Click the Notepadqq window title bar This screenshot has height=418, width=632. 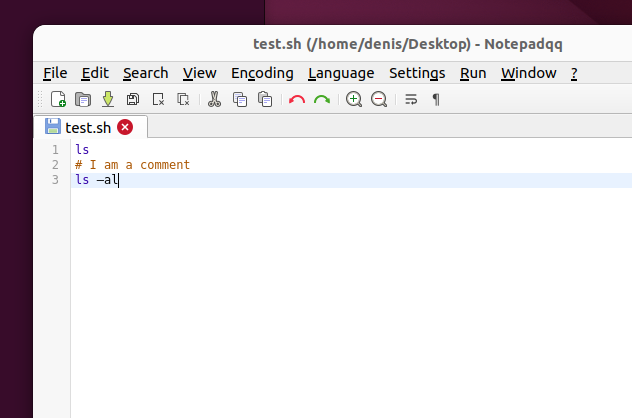(x=333, y=44)
